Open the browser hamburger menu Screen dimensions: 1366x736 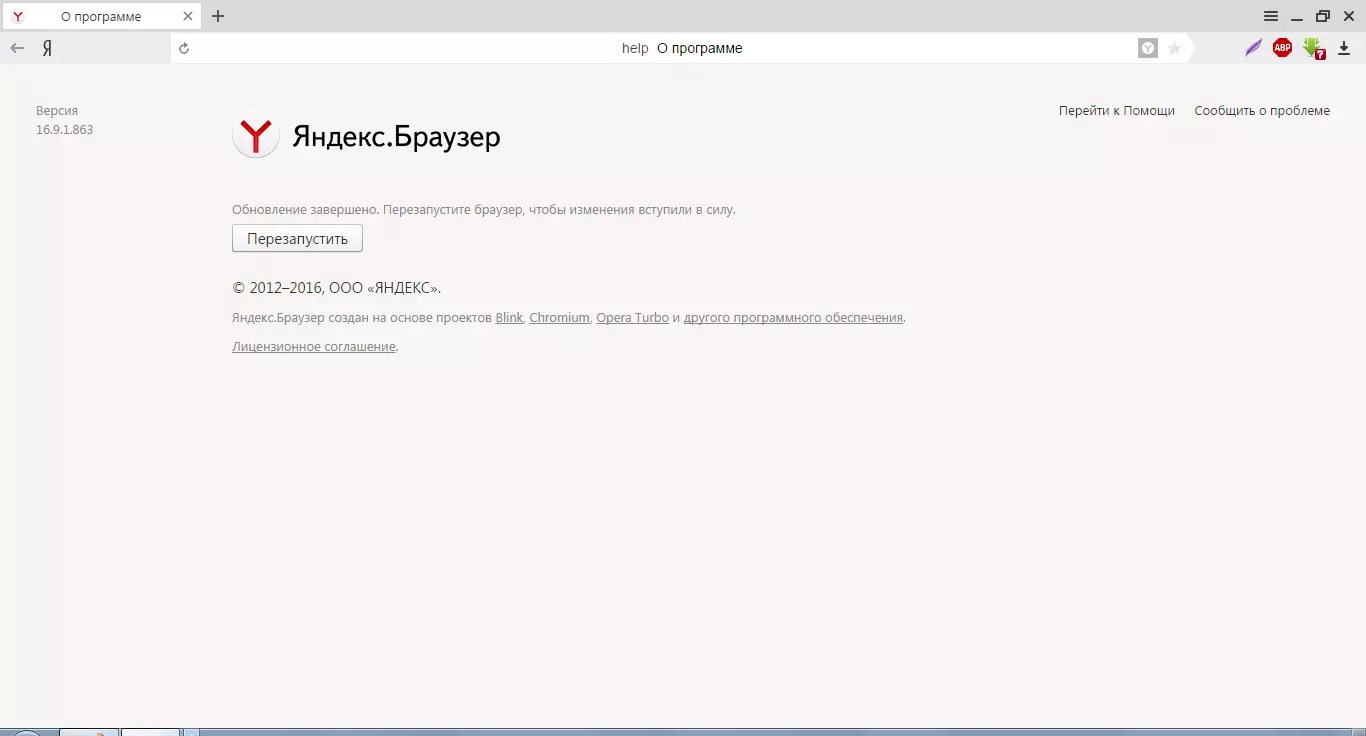pos(1271,16)
